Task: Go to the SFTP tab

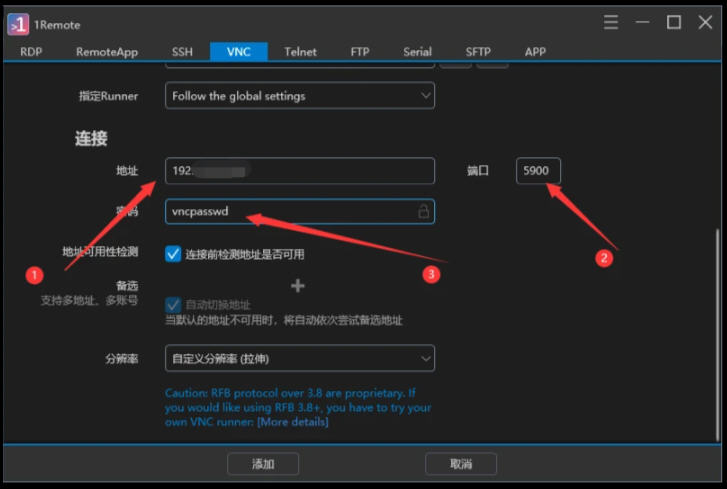Action: coord(478,51)
